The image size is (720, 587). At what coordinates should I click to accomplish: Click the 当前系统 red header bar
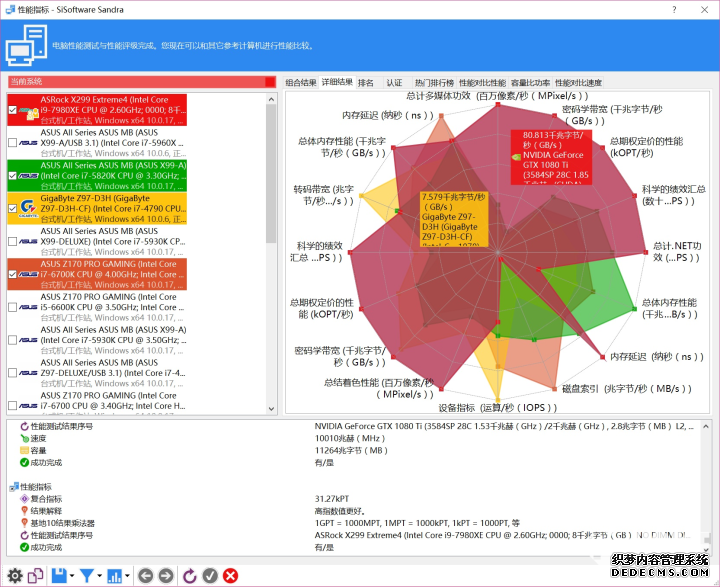142,82
